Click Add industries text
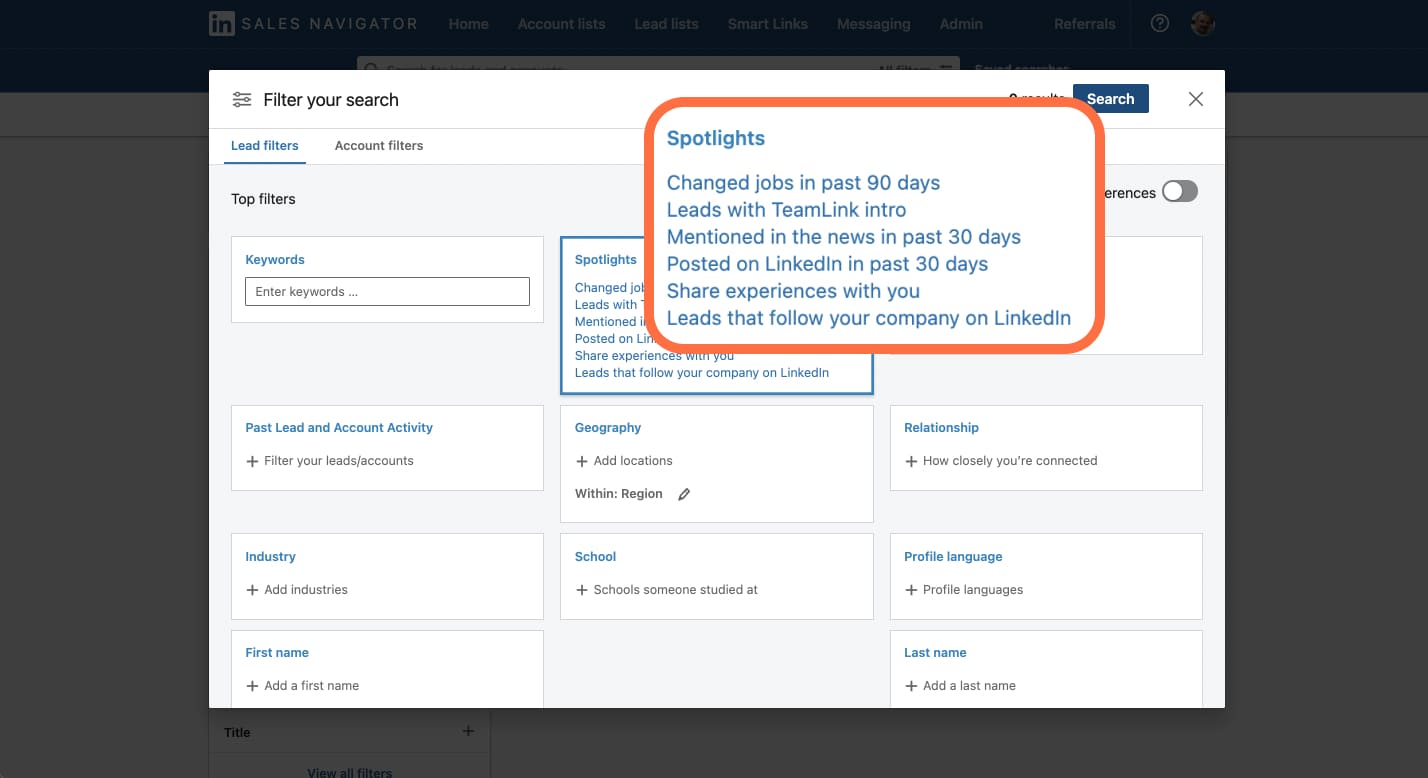 pos(306,590)
